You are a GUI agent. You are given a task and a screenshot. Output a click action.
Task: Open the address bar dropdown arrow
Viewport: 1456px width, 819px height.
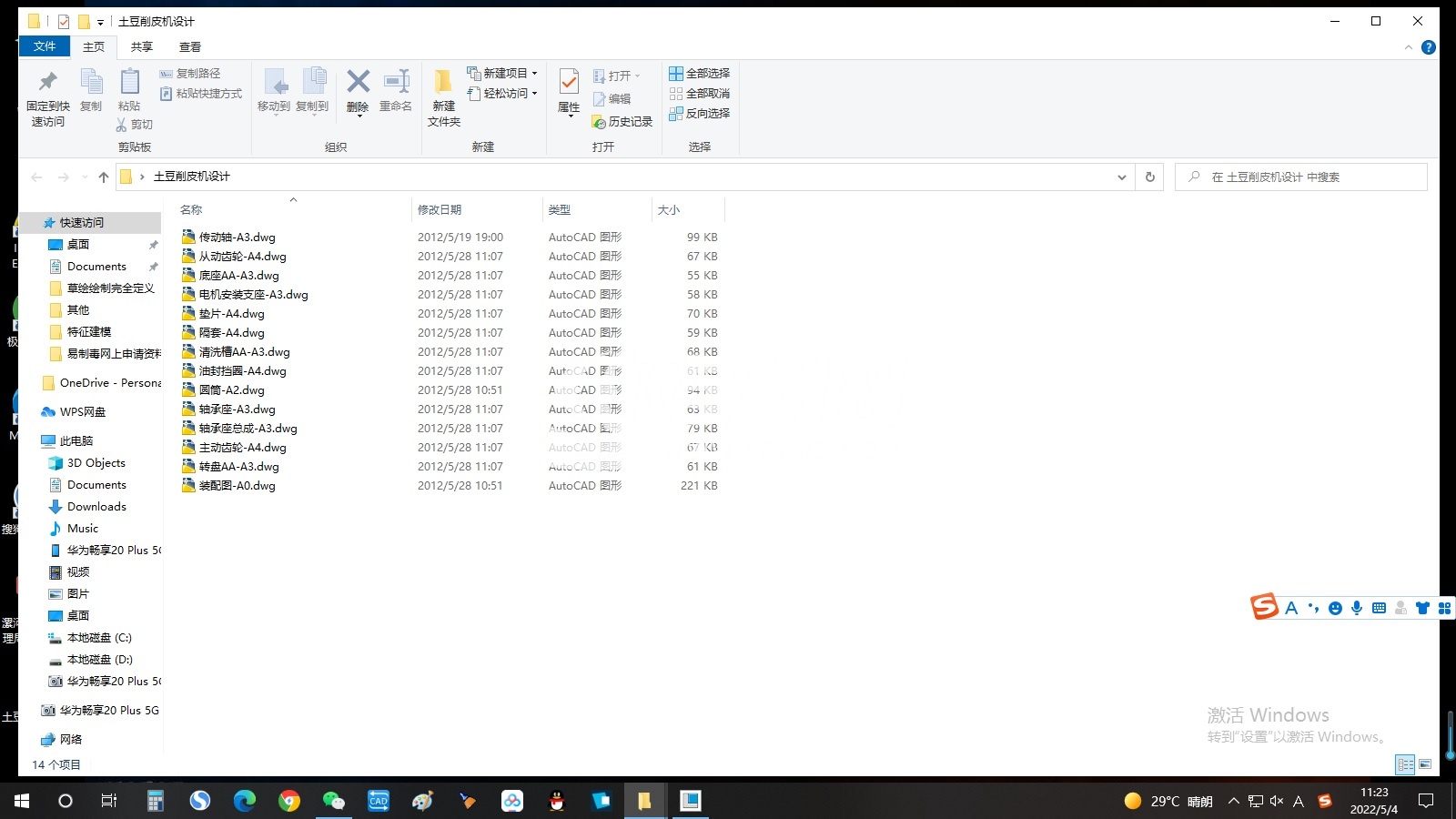(x=1122, y=177)
